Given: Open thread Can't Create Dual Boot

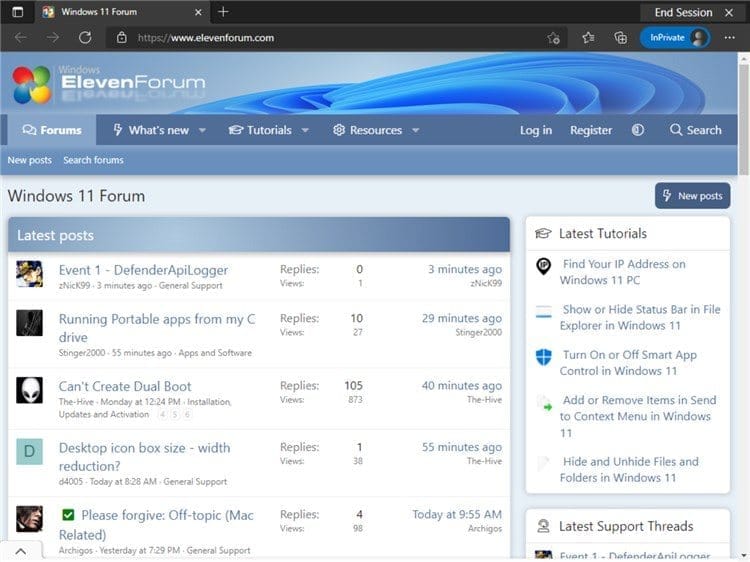Looking at the screenshot, I should [x=125, y=386].
